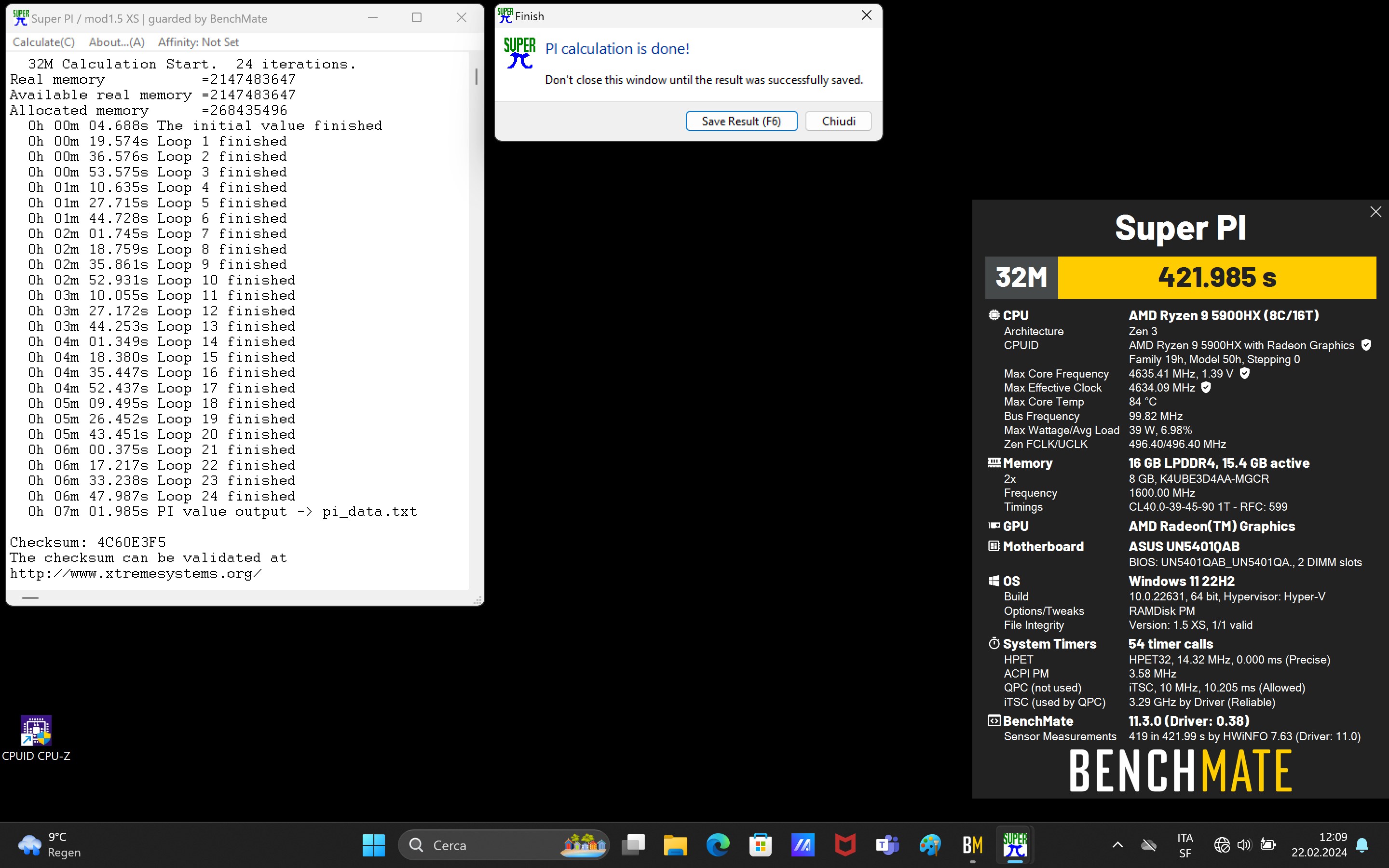Click the Super PI title bar app icon
The width and height of the screenshot is (1389, 868).
click(20, 18)
